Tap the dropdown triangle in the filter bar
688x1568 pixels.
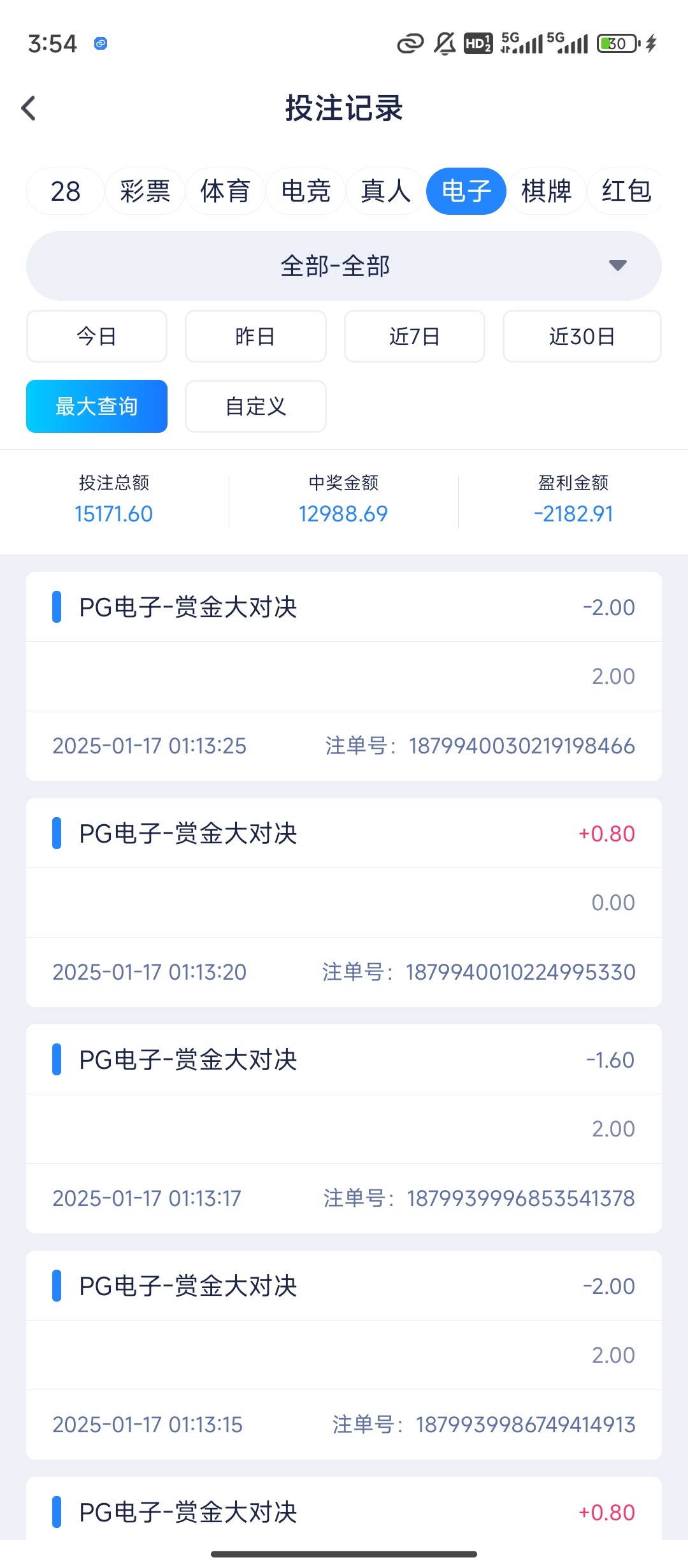(617, 265)
